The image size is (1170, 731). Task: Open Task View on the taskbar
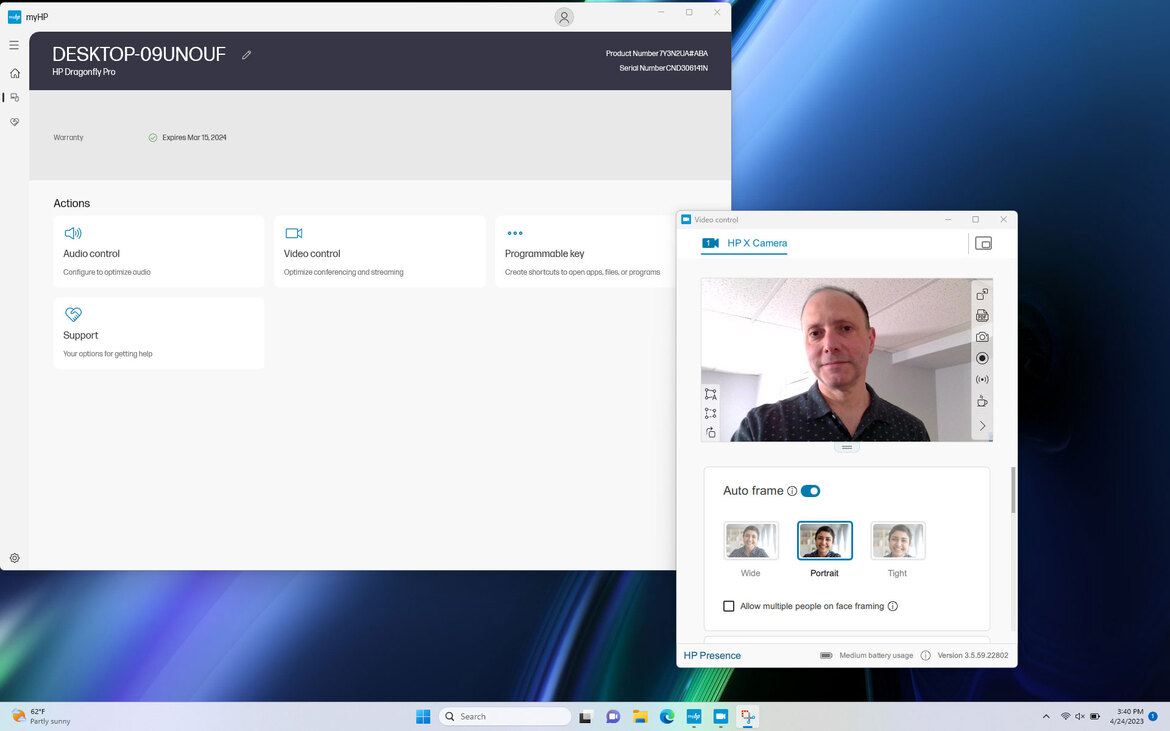[586, 717]
